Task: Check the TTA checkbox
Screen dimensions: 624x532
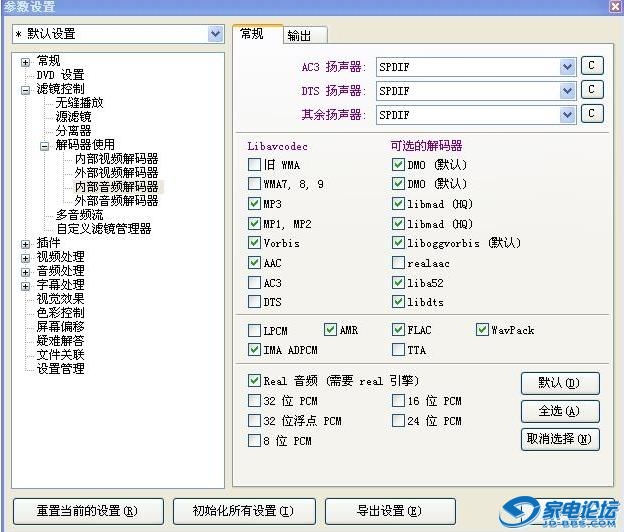Action: (x=398, y=349)
